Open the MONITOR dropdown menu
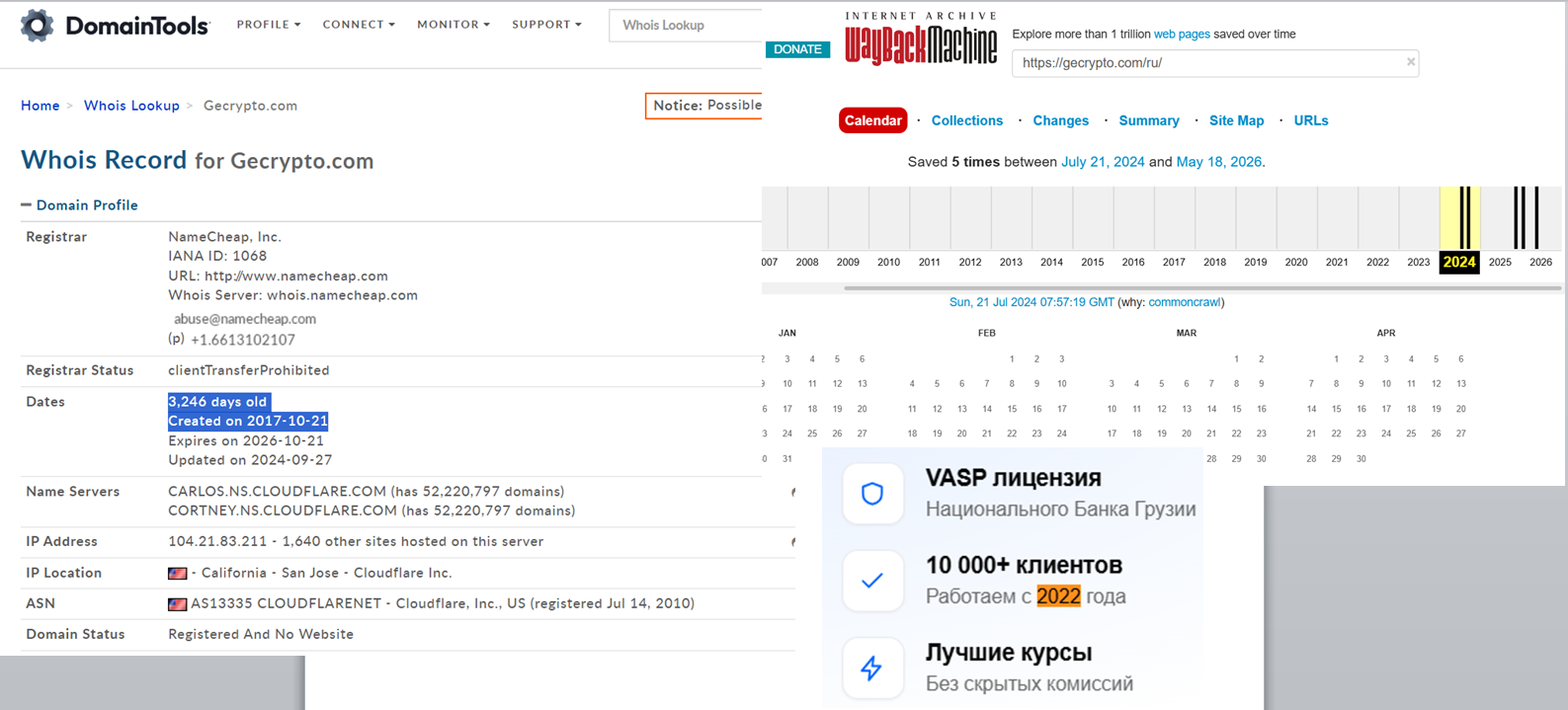This screenshot has width=1568, height=710. pyautogui.click(x=453, y=25)
